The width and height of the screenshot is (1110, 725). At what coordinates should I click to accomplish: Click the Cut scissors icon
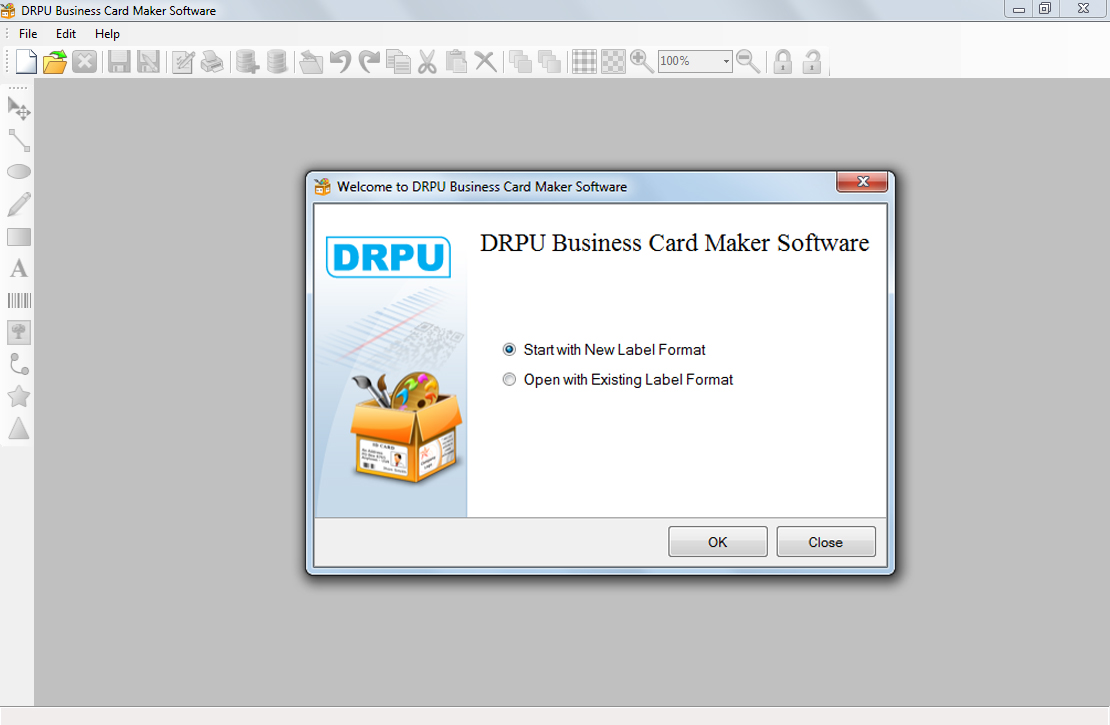(x=427, y=62)
